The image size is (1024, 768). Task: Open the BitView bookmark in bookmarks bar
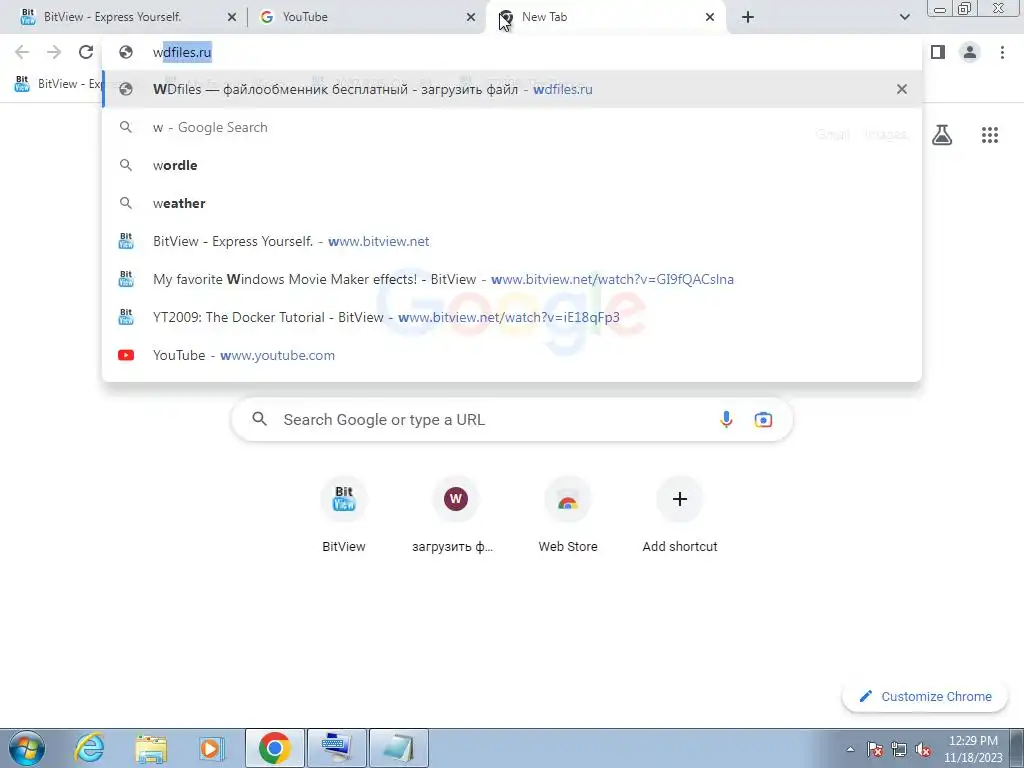pos(57,84)
